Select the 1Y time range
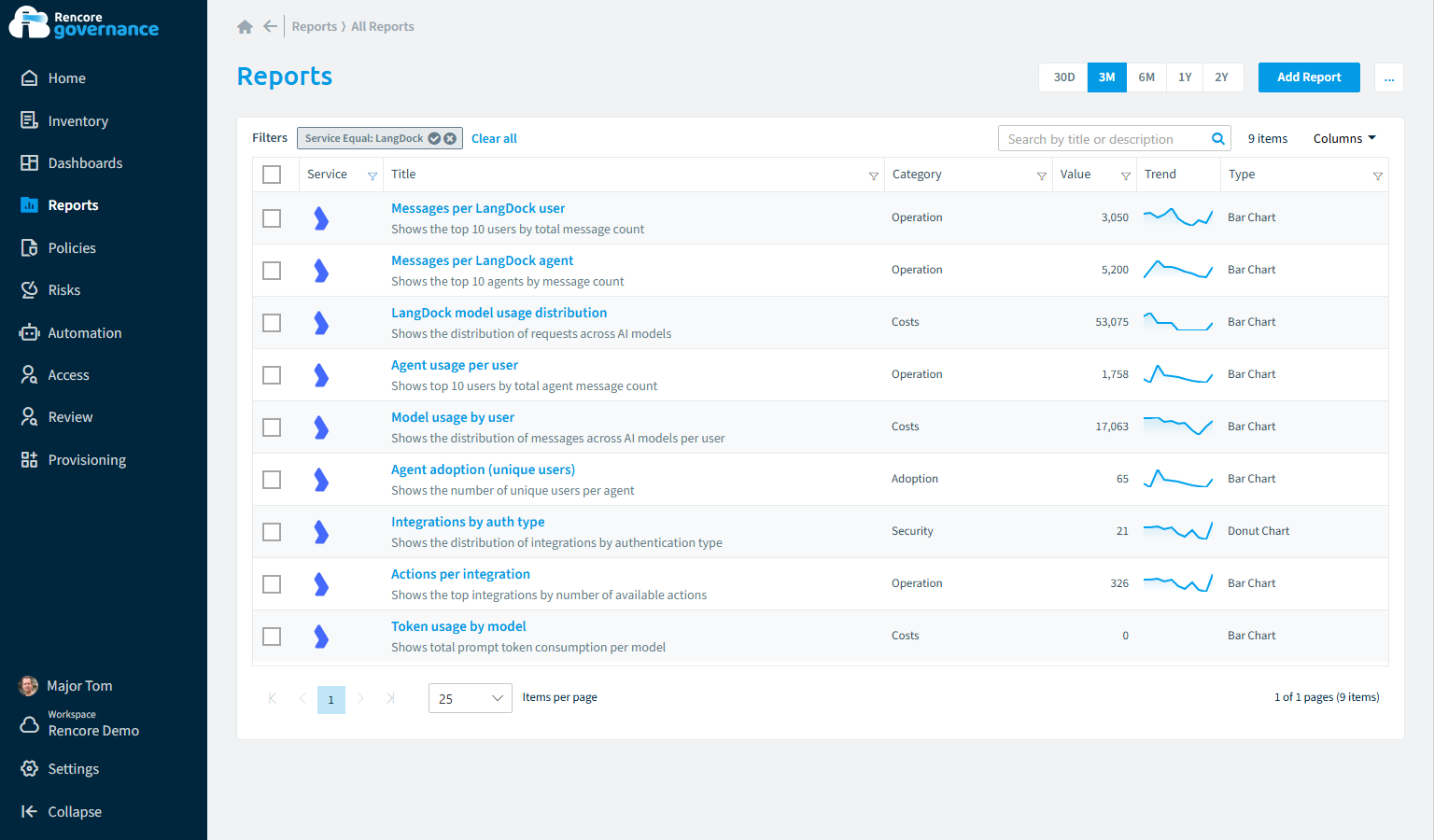 (1185, 77)
